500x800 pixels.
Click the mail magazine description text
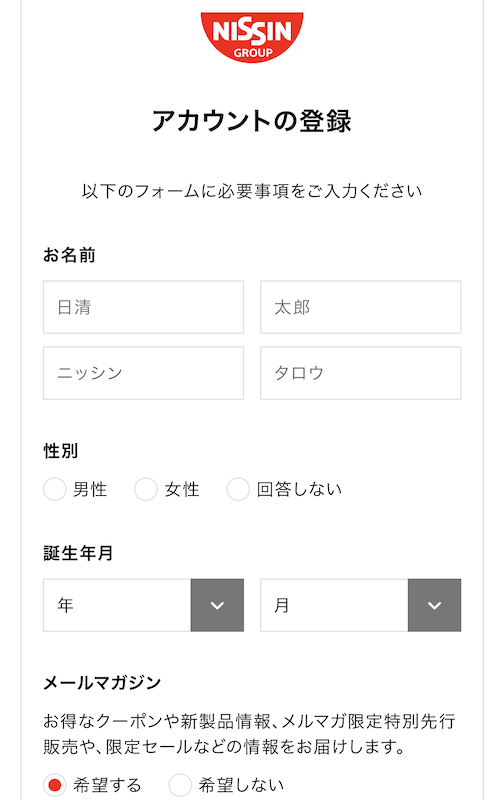249,734
